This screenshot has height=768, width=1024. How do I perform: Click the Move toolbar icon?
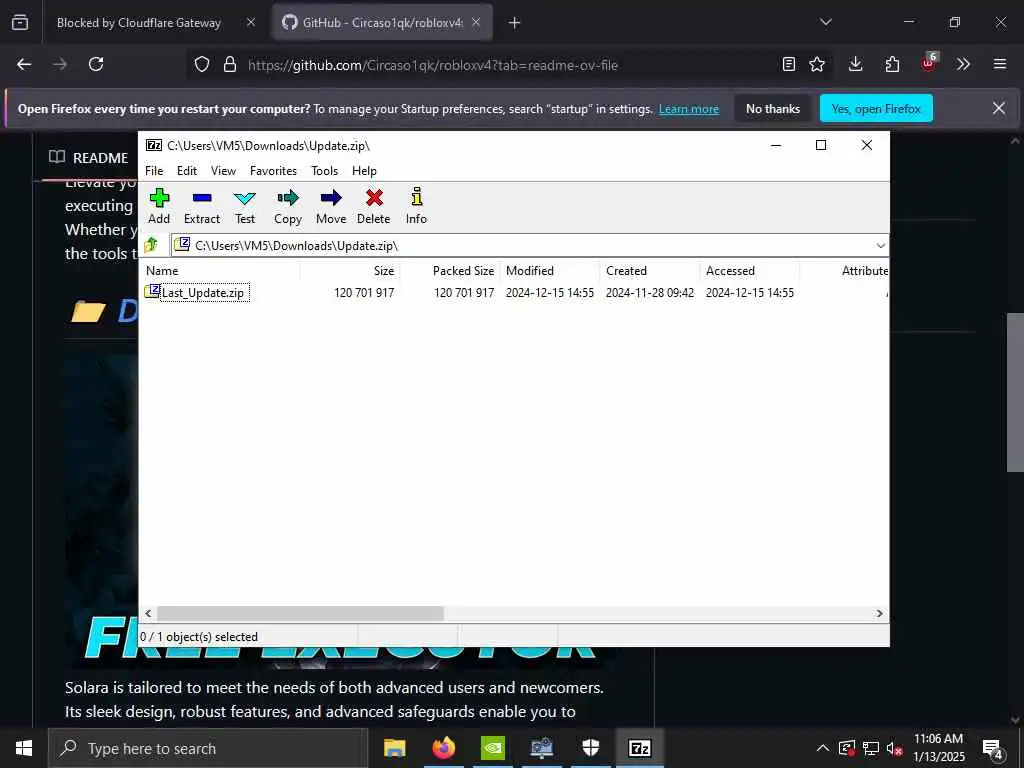pyautogui.click(x=331, y=206)
